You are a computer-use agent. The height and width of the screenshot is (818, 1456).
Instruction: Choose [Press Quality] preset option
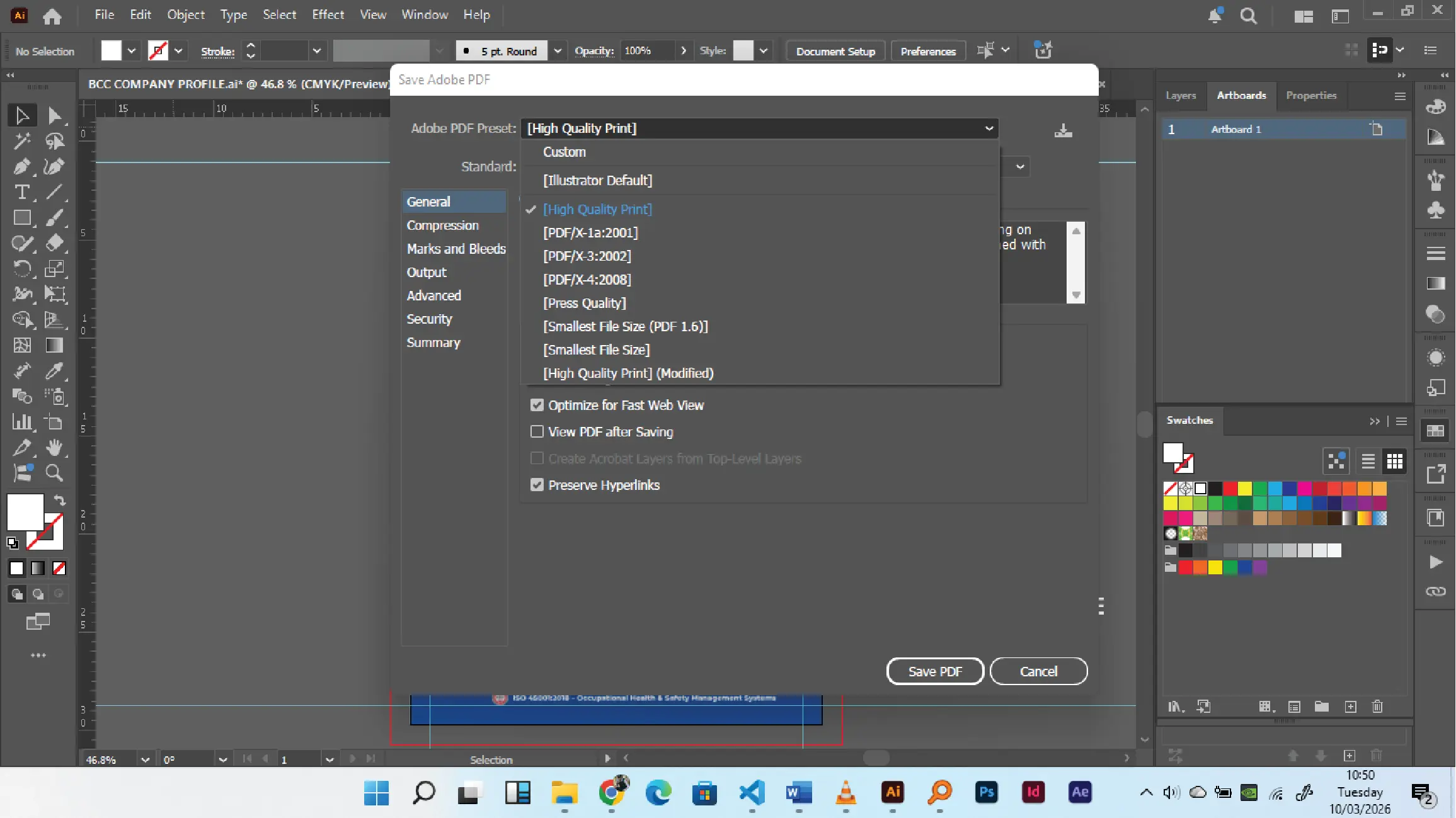point(584,303)
